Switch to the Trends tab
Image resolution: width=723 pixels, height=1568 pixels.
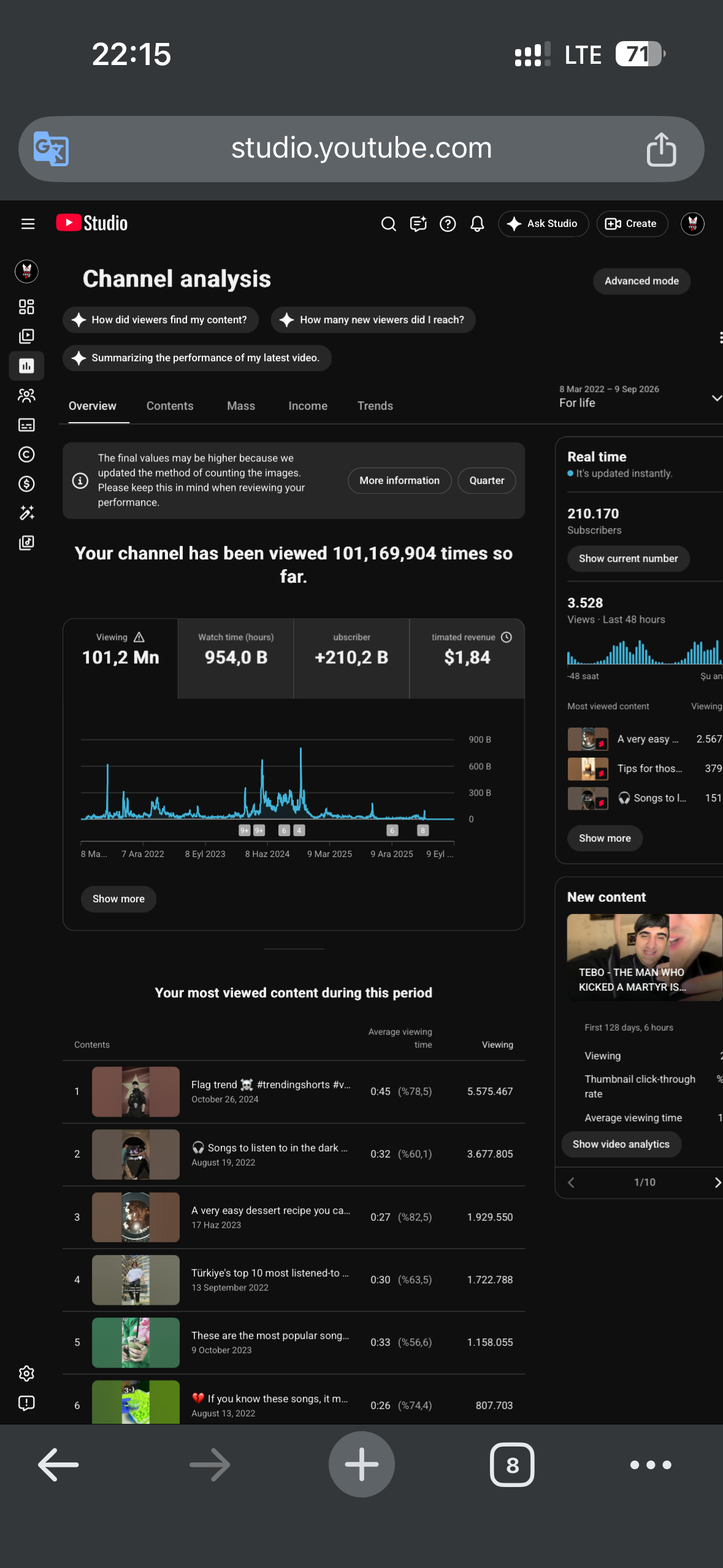(375, 406)
